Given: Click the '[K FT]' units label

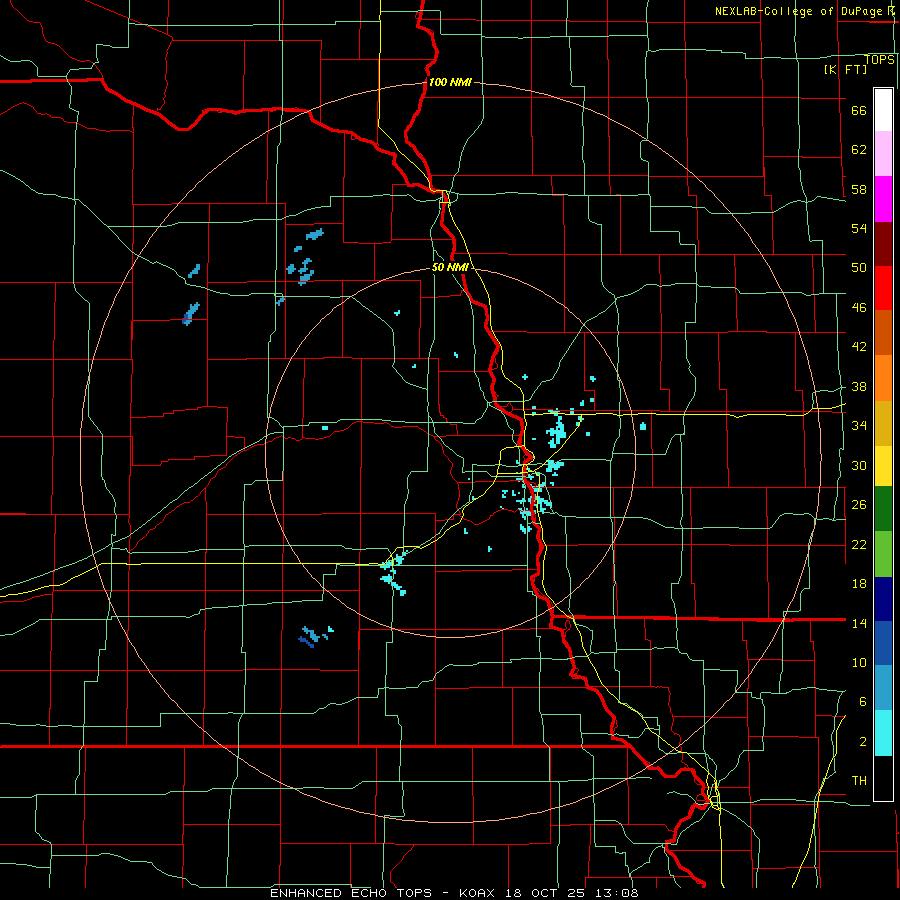Looking at the screenshot, I should pos(845,69).
